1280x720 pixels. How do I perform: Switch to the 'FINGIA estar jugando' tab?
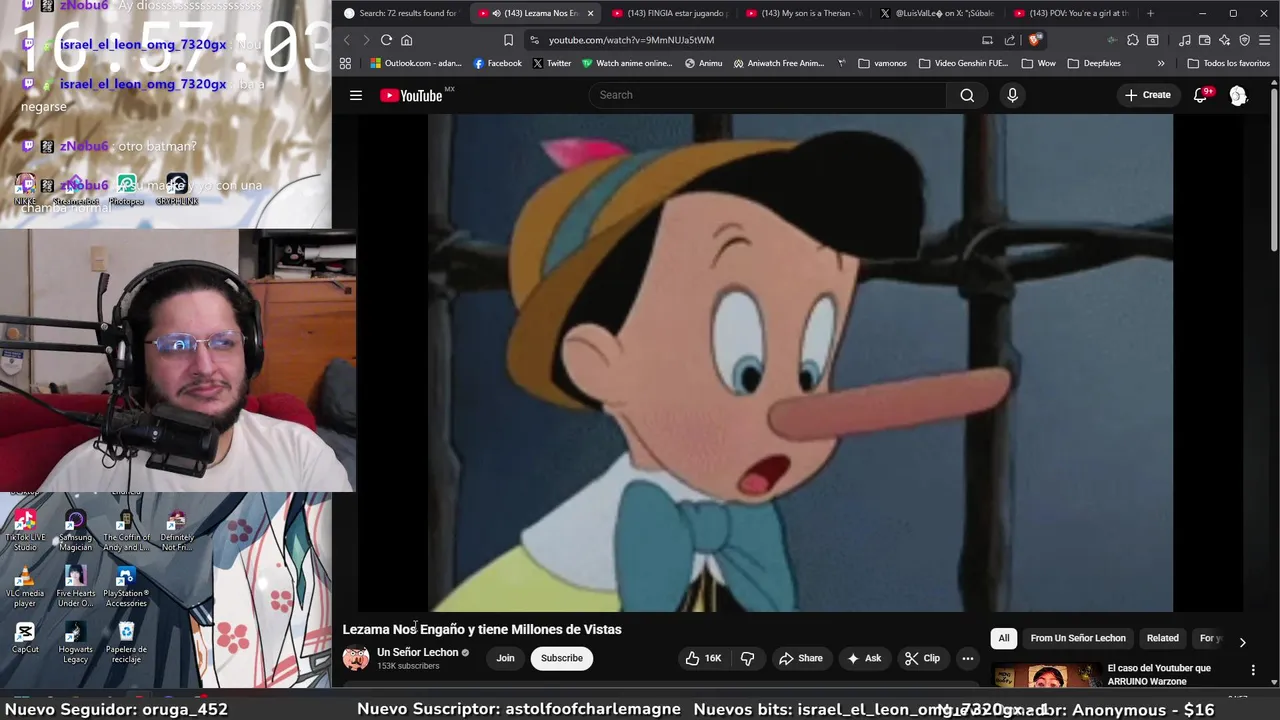point(668,13)
